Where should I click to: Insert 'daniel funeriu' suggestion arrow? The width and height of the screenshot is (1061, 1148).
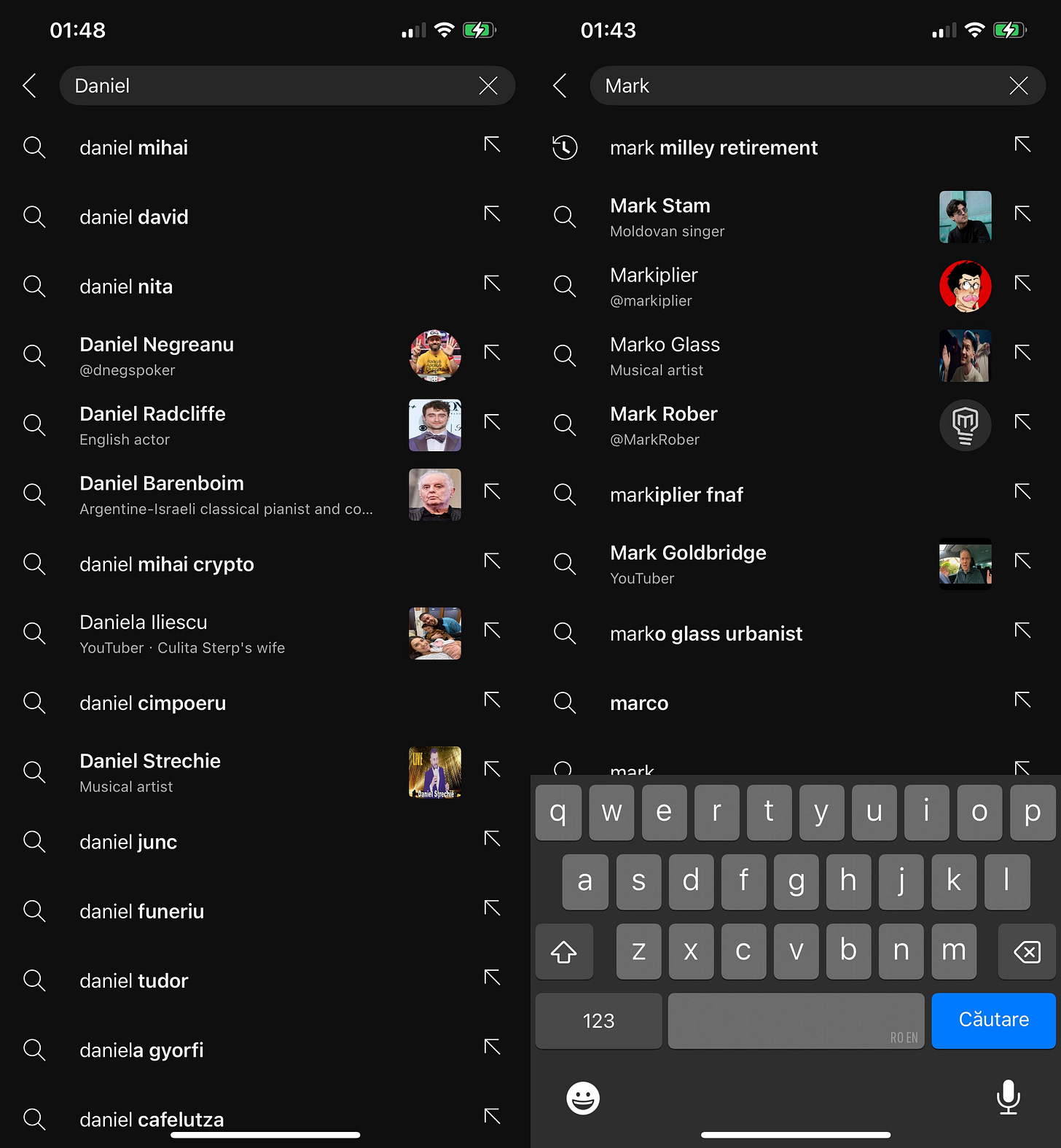click(493, 907)
